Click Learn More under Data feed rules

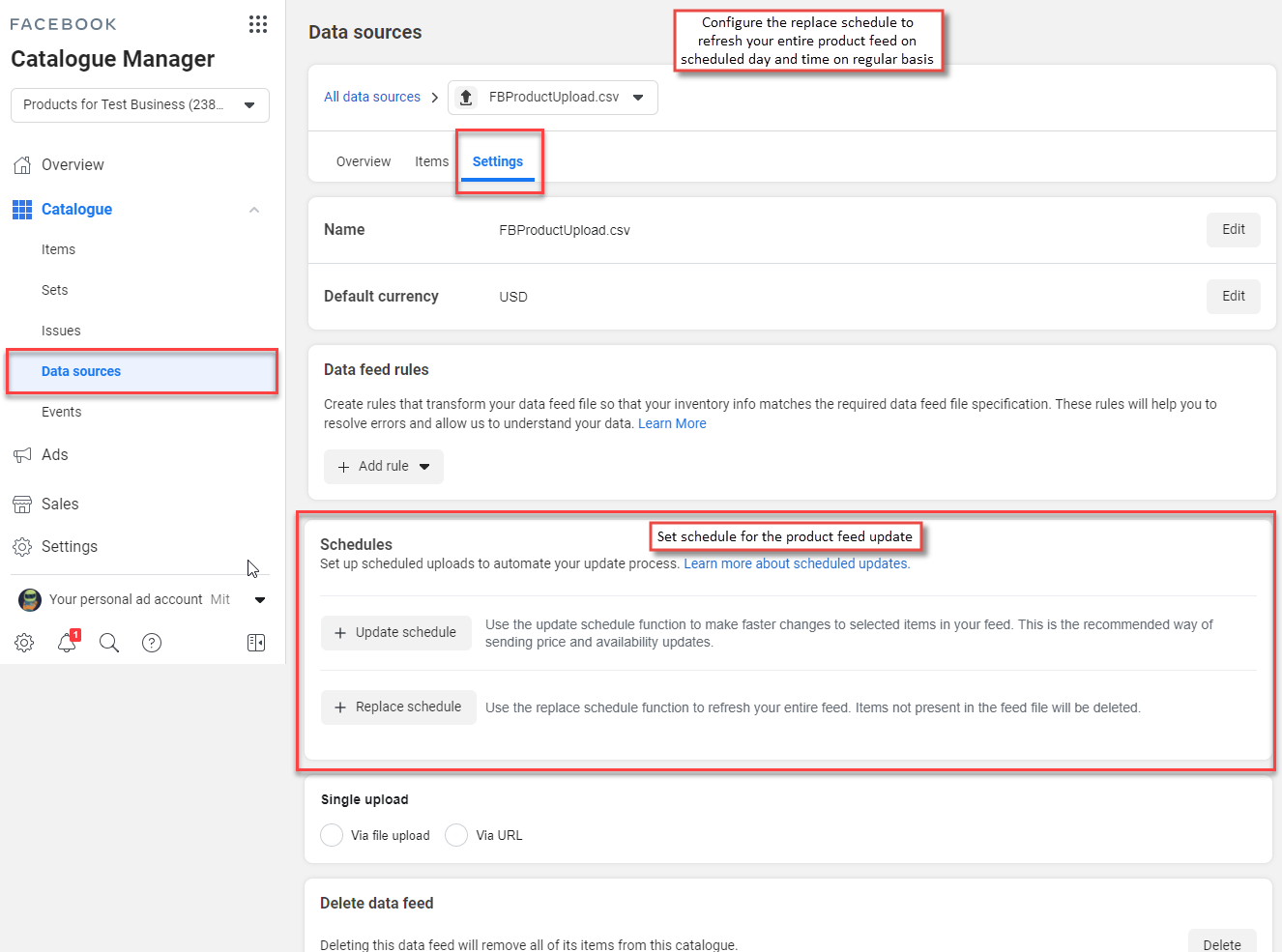[672, 424]
